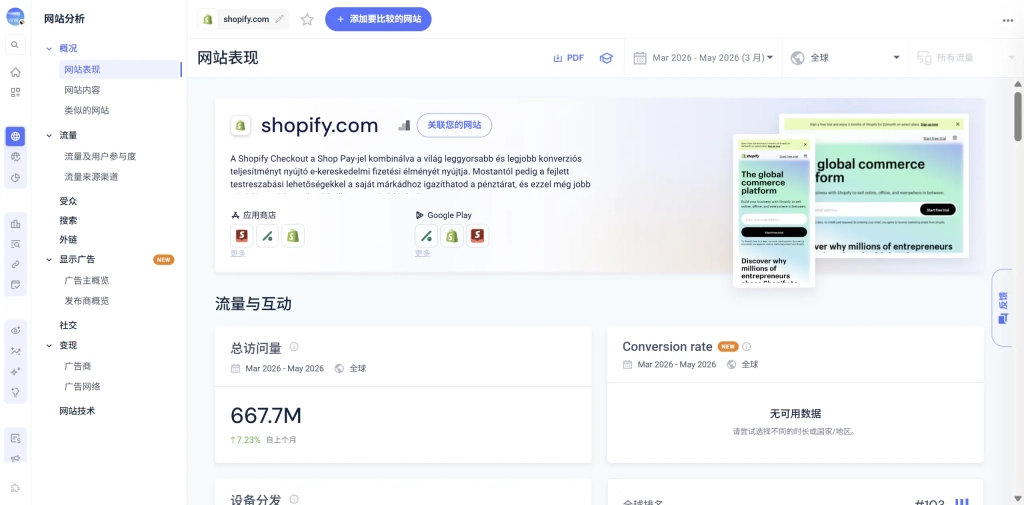Image resolution: width=1024 pixels, height=505 pixels.
Task: Open the Shopify bag app under 应用商店
Action: (x=293, y=236)
